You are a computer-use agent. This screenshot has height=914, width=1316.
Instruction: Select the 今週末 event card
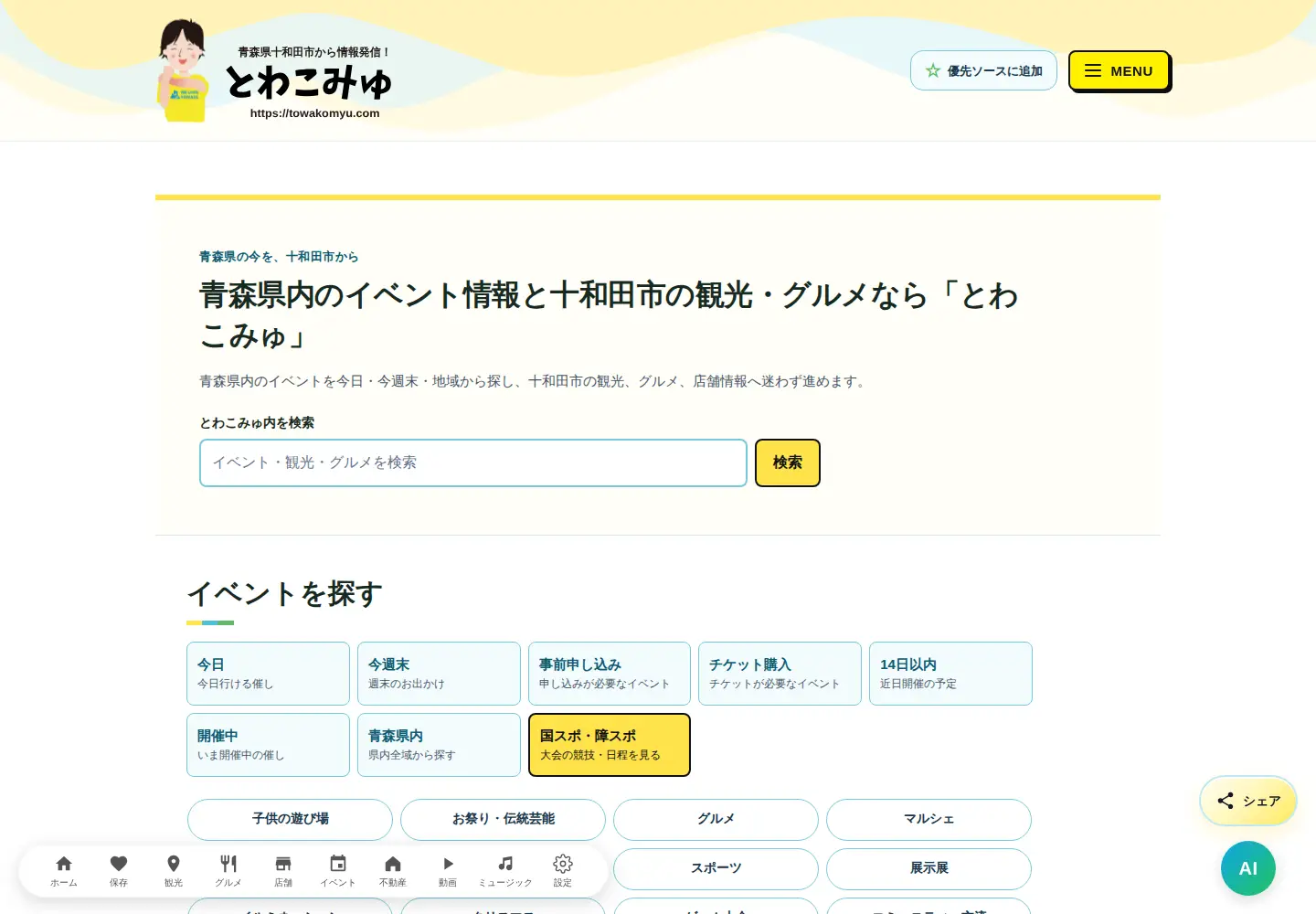(x=439, y=674)
